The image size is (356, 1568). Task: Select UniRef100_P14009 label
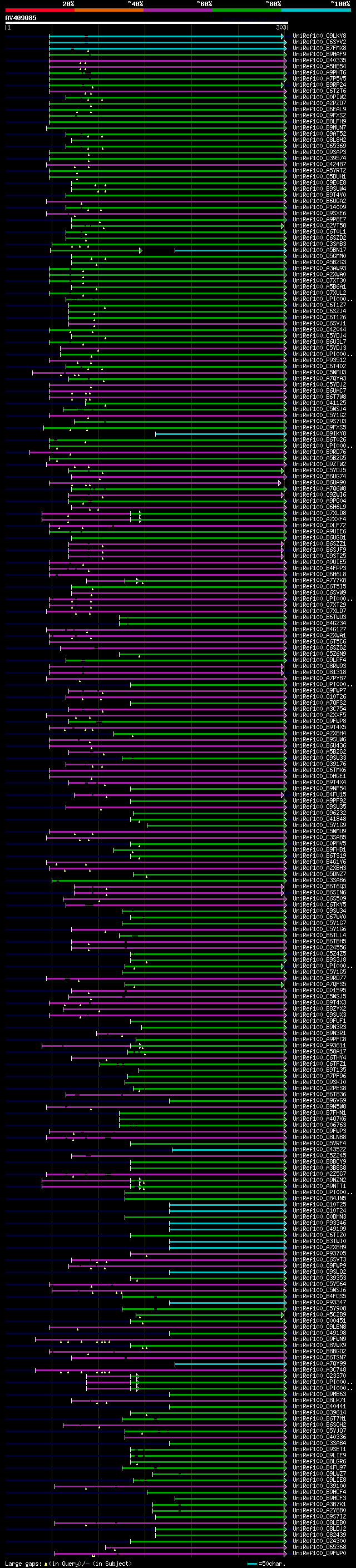pos(319,207)
